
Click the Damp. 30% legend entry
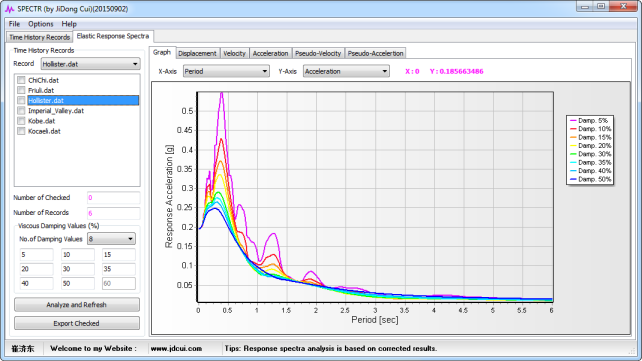tap(590, 154)
